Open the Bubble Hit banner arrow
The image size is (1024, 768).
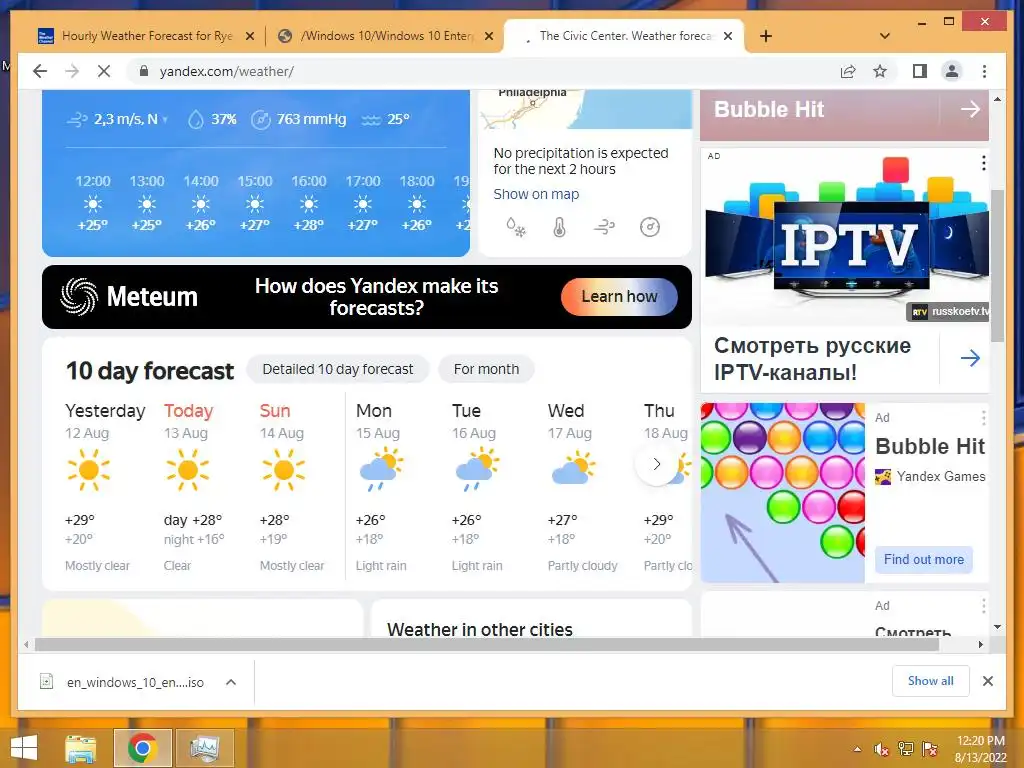[x=970, y=109]
